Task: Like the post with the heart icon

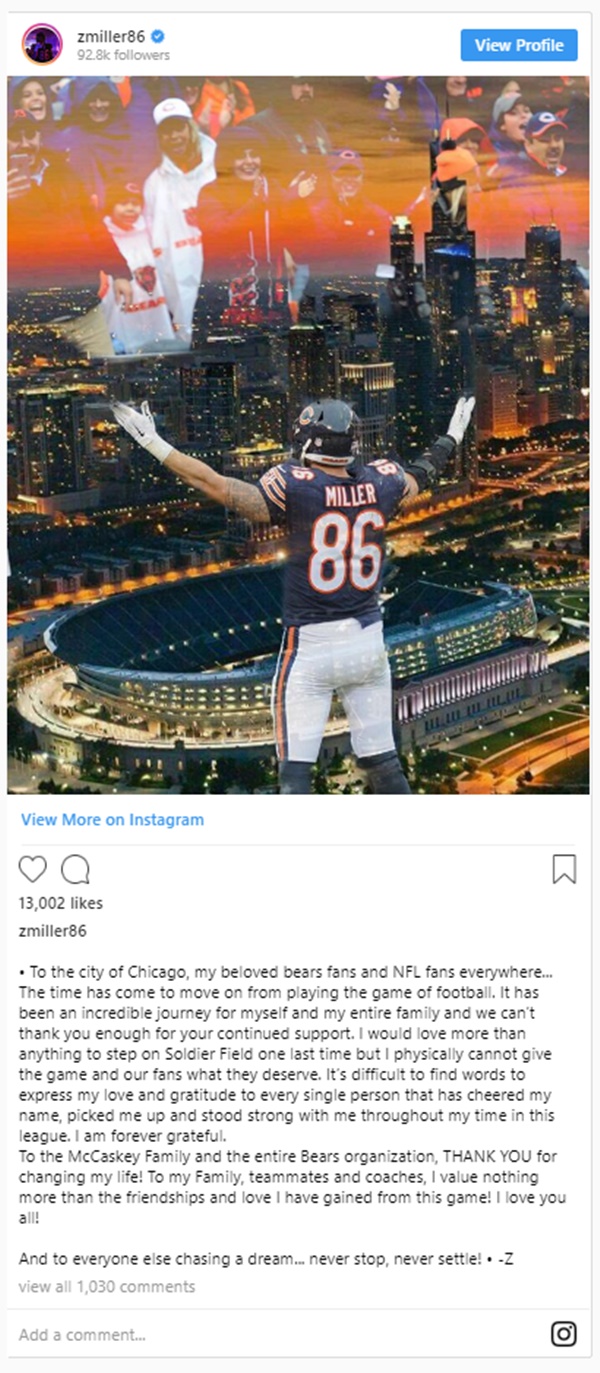Action: (33, 869)
